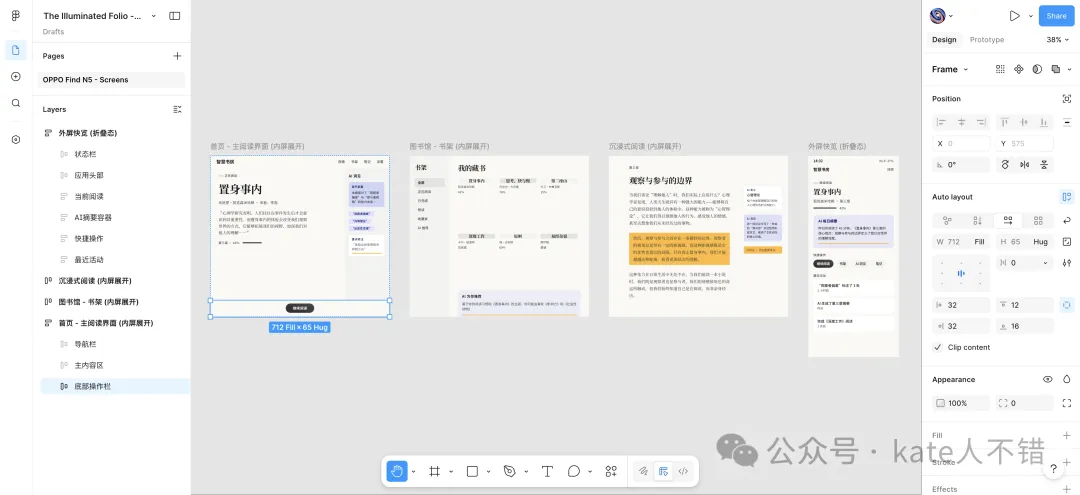Toggle the Clip content checkbox

[x=938, y=347]
